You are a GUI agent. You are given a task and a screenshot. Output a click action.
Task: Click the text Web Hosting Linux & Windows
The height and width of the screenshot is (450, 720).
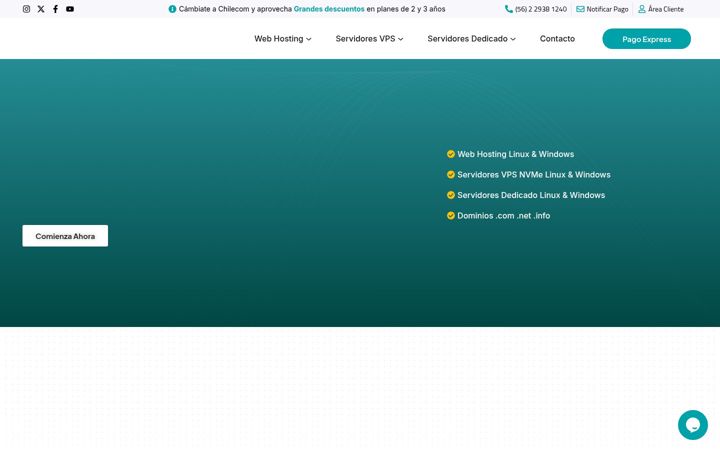tap(516, 154)
